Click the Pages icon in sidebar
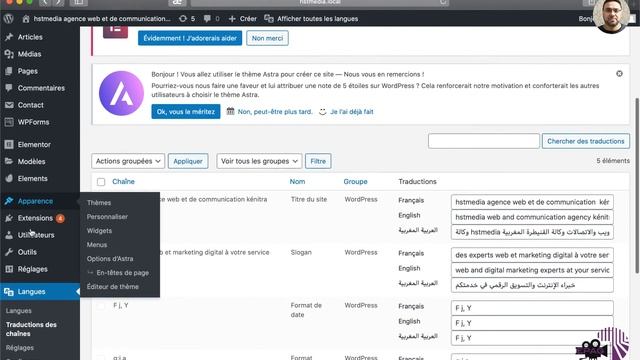This screenshot has width=640, height=360. 9,71
